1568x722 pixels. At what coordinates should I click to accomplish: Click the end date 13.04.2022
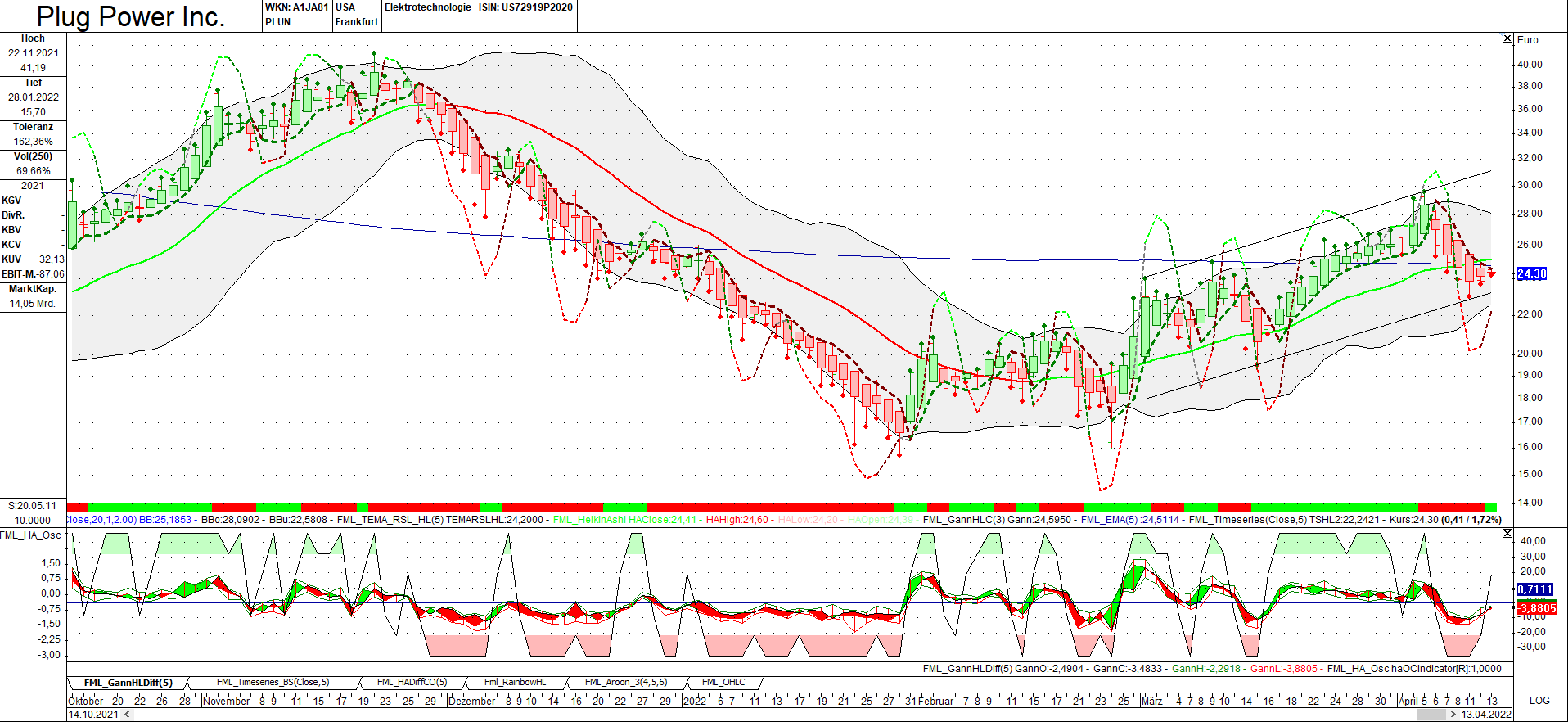(1486, 715)
